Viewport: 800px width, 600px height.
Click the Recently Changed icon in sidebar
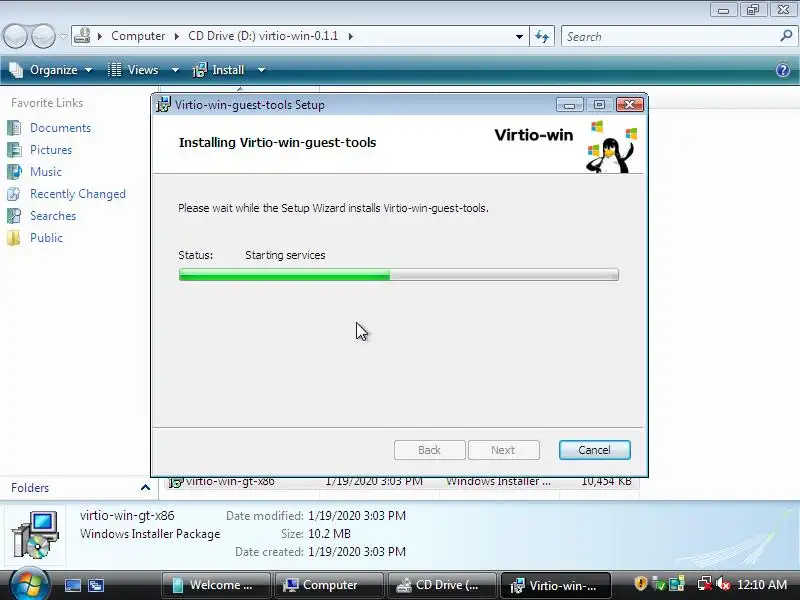point(14,194)
